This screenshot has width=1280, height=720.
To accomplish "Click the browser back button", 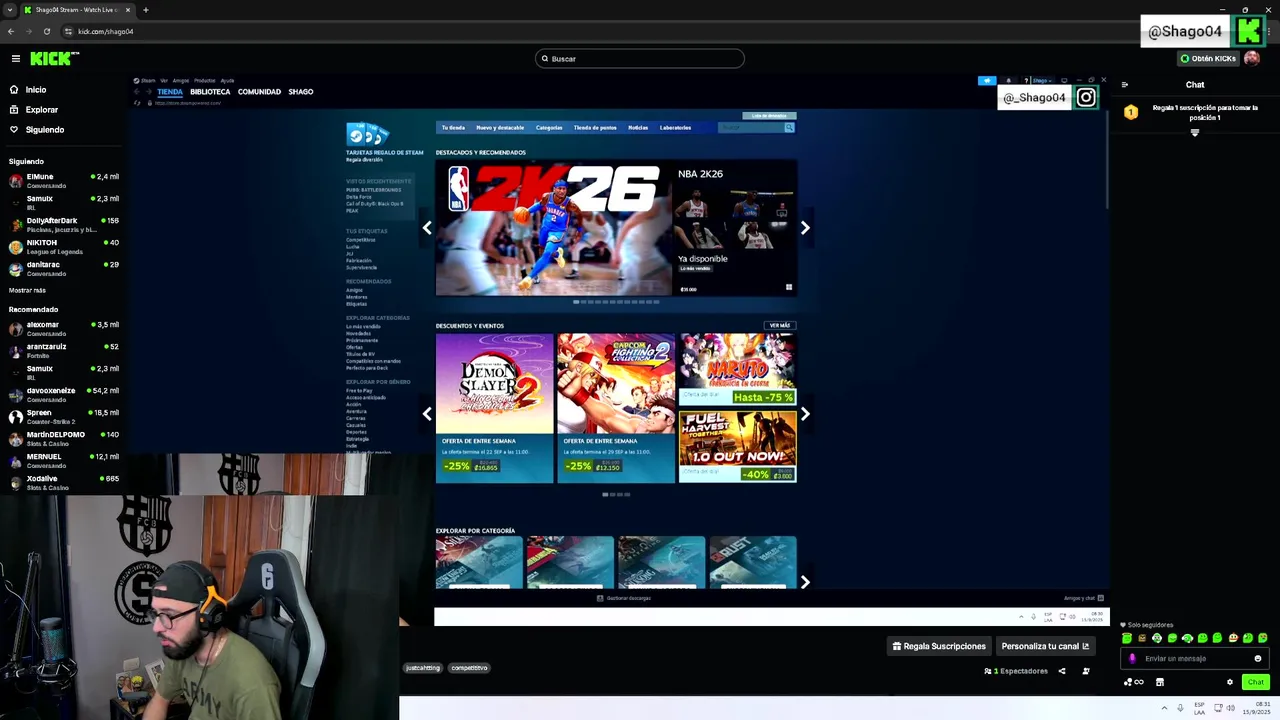I will click(x=11, y=31).
